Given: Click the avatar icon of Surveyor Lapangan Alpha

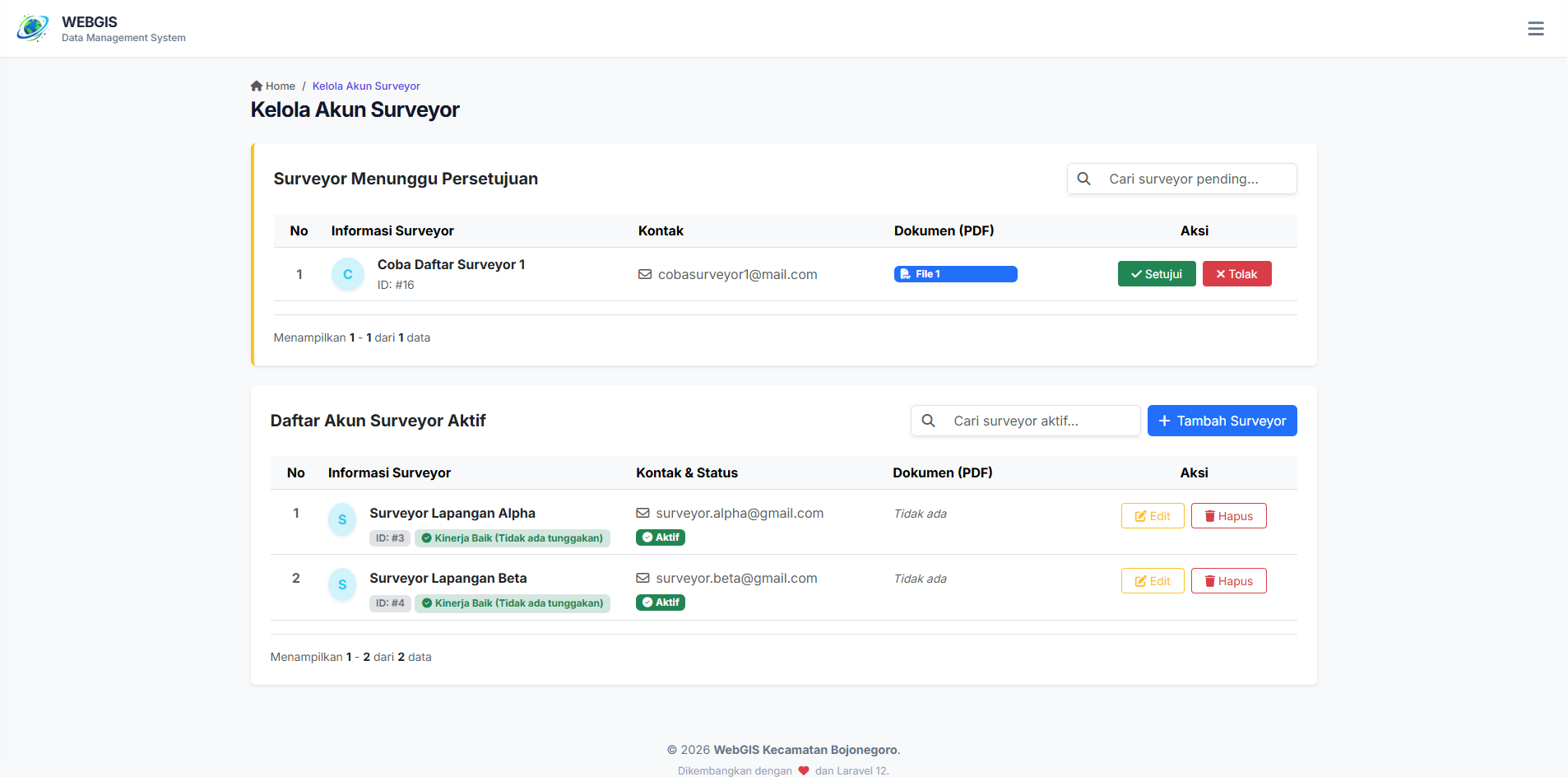Looking at the screenshot, I should 342,519.
